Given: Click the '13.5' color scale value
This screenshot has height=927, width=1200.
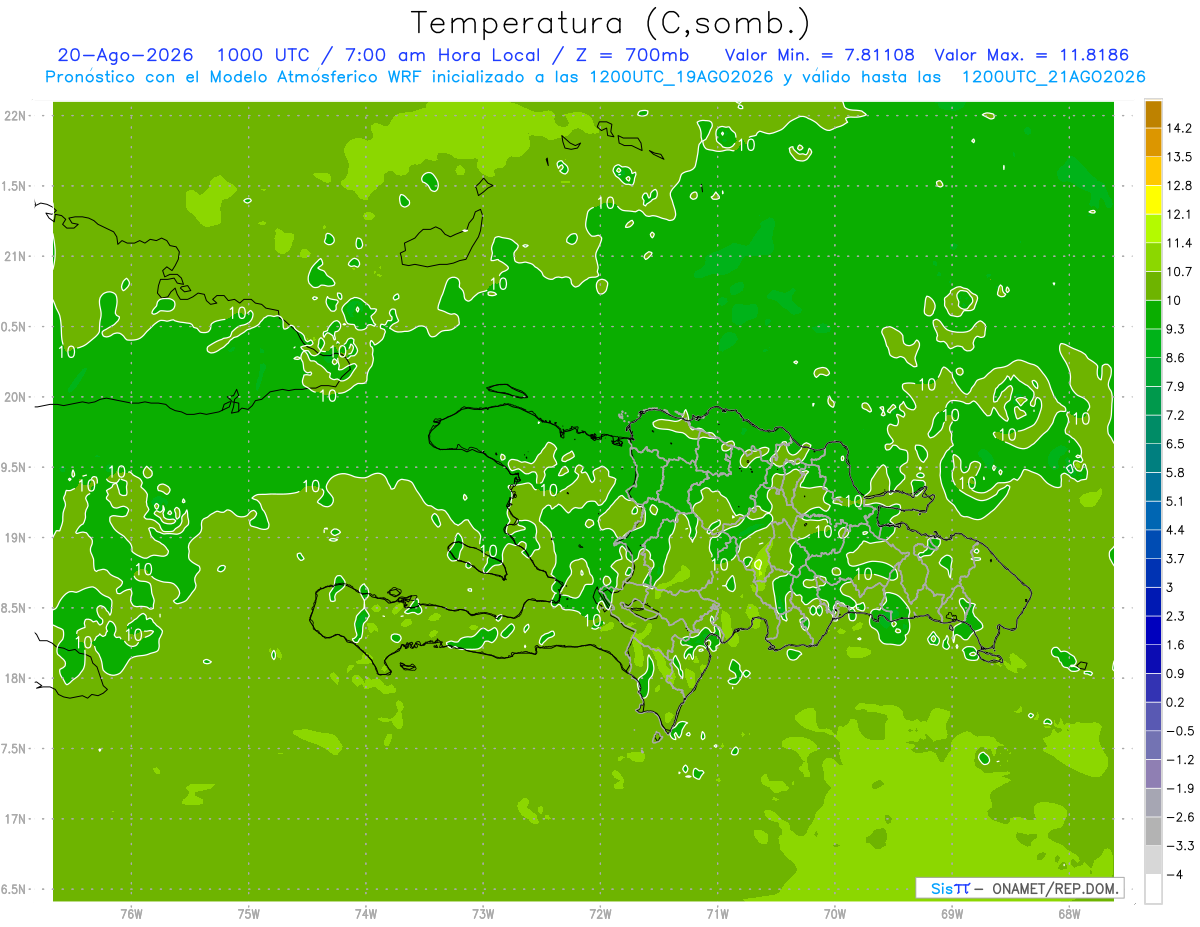Looking at the screenshot, I should [1179, 157].
